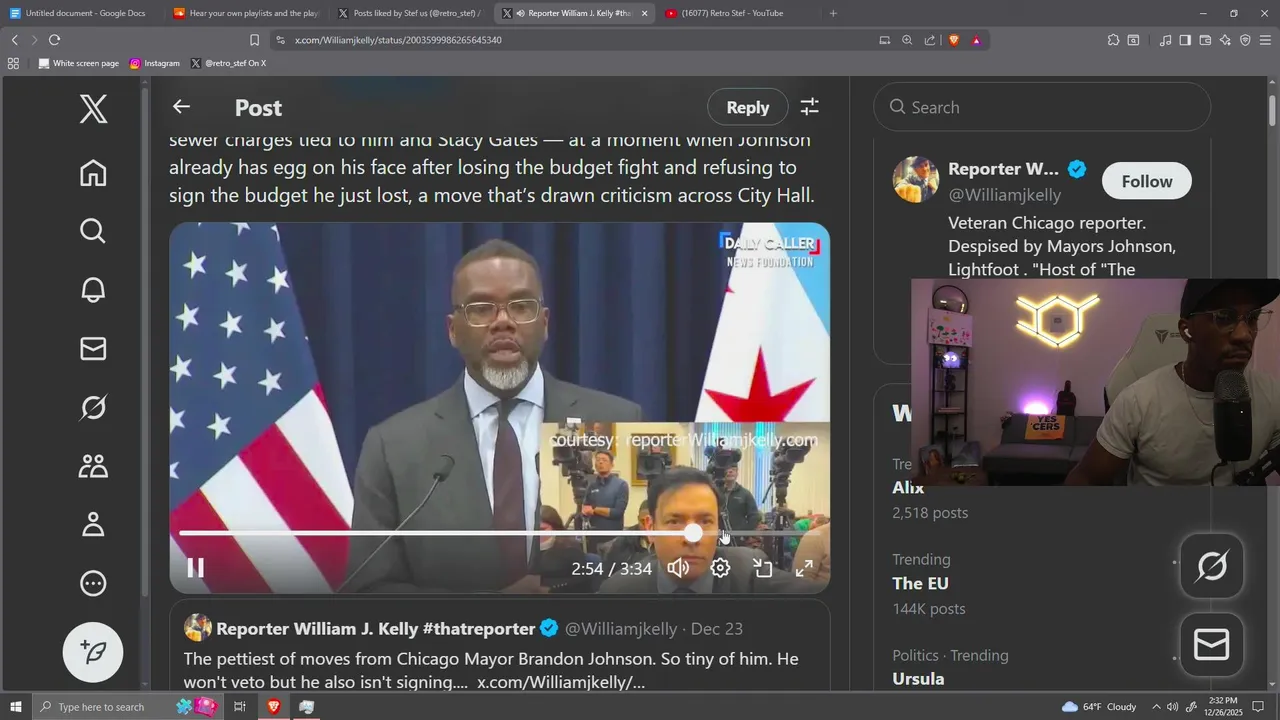Bookmark this page icon
The height and width of the screenshot is (720, 1280).
(254, 40)
